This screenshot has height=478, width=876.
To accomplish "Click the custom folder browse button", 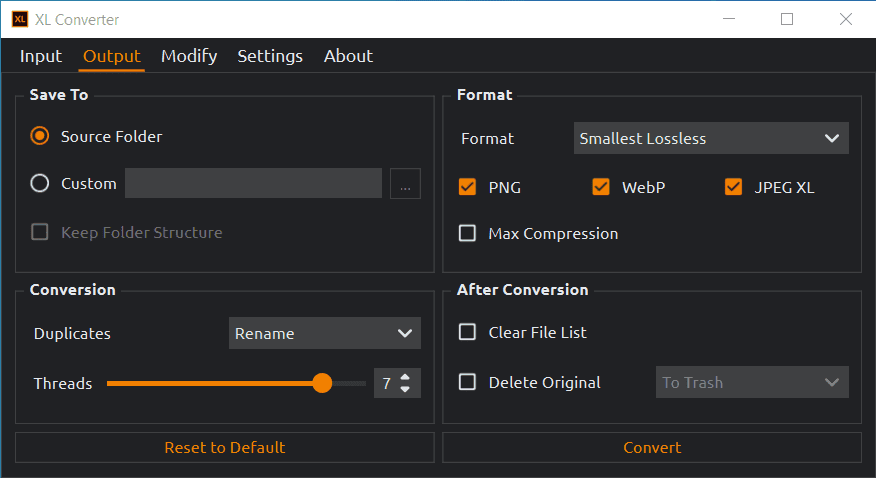I will click(405, 184).
